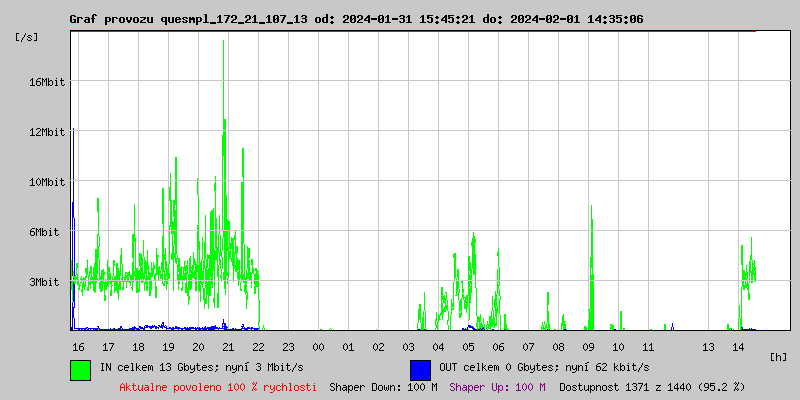Image resolution: width=800 pixels, height=400 pixels.
Task: Click hour 00 on the time axis
Action: (x=318, y=347)
